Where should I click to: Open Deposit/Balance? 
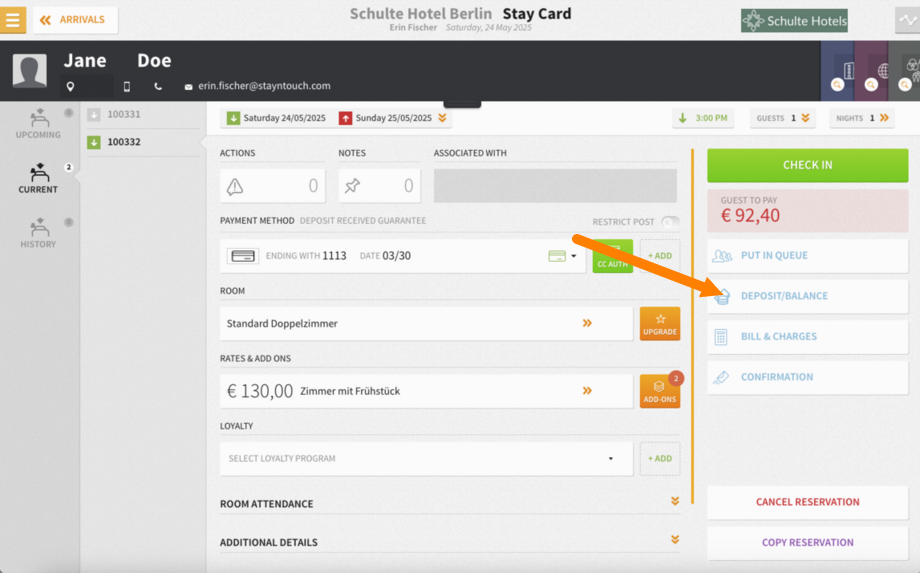click(807, 296)
